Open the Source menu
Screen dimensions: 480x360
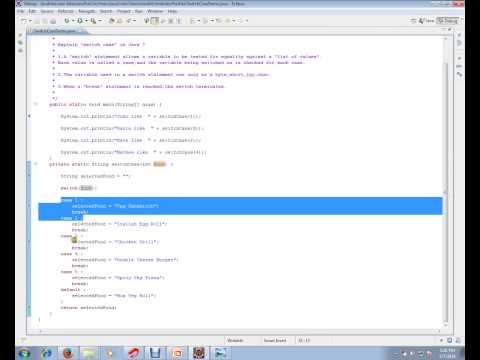[47, 11]
